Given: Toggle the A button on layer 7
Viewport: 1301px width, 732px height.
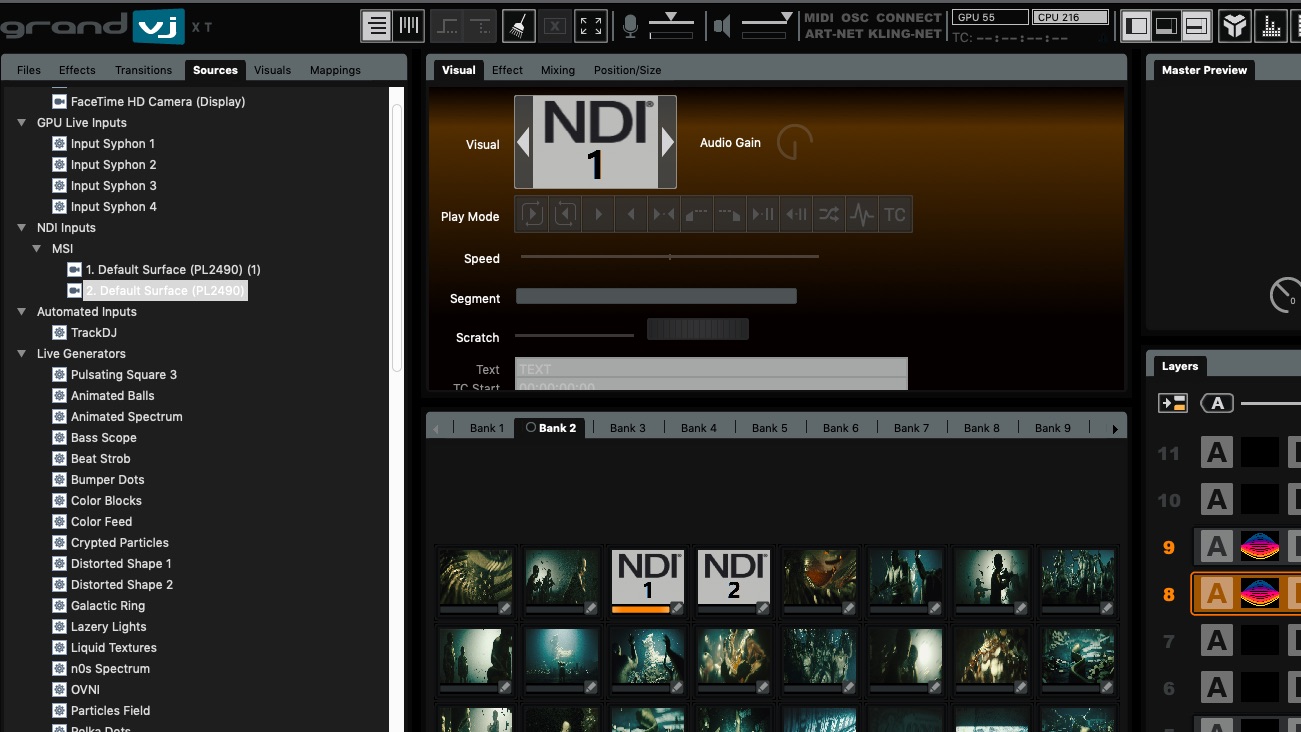Looking at the screenshot, I should point(1217,640).
